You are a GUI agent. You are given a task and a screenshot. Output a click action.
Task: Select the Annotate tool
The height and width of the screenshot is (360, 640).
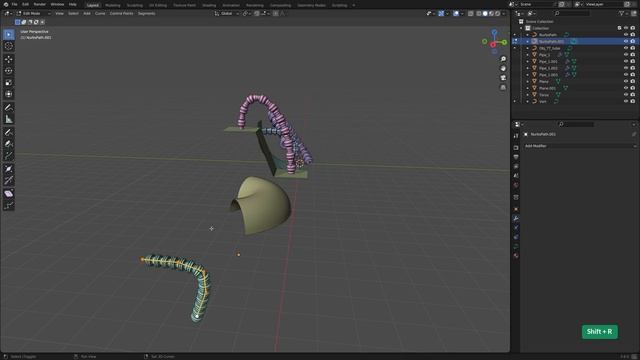(x=9, y=108)
